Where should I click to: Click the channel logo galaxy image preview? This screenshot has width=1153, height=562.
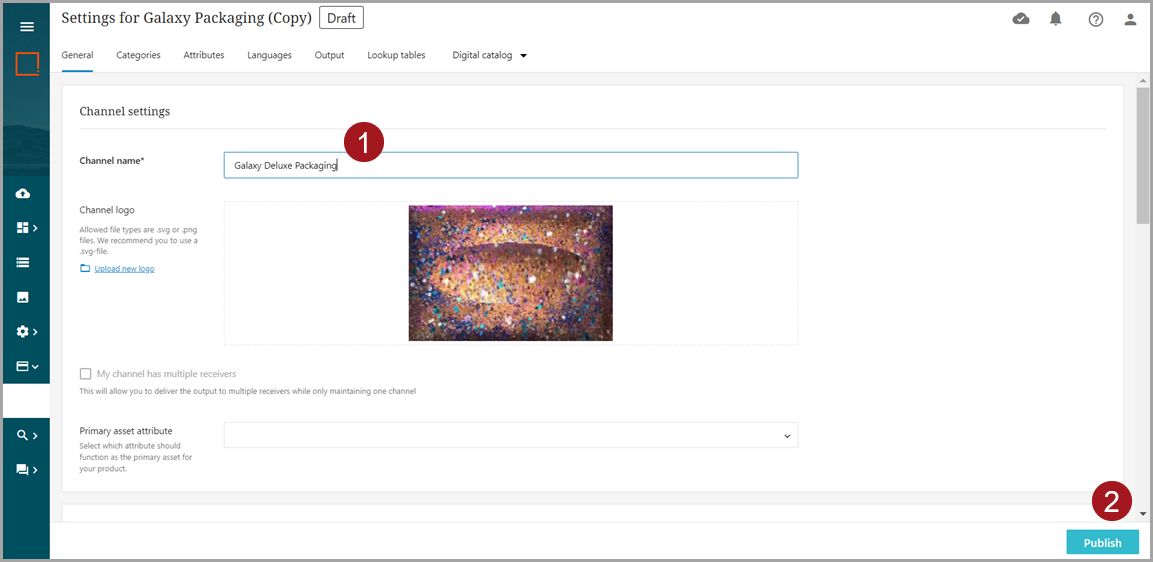click(510, 273)
